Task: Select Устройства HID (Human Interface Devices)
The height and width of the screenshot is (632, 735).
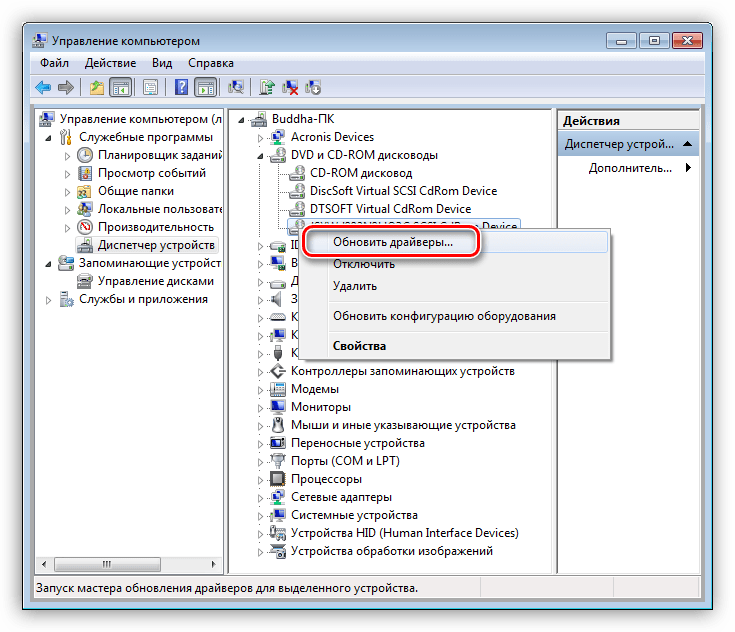Action: click(405, 533)
